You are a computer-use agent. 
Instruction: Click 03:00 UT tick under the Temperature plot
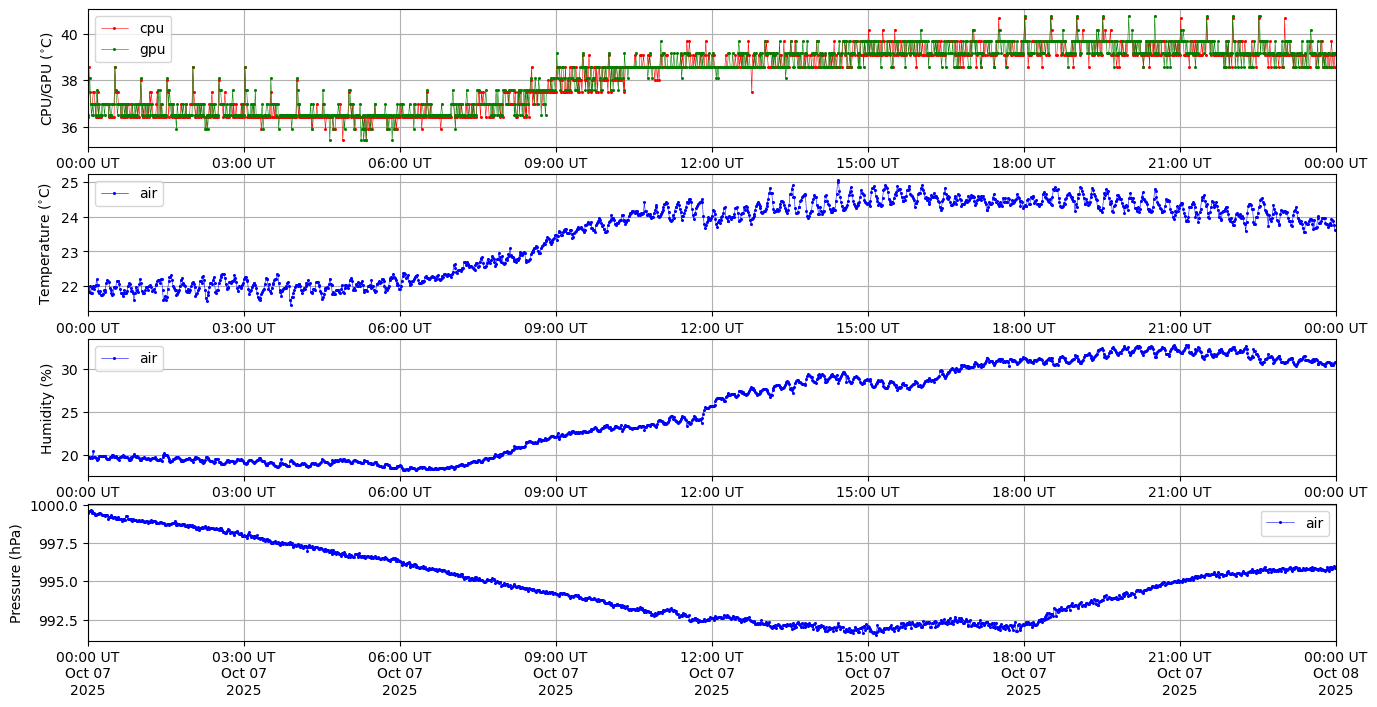tap(244, 327)
